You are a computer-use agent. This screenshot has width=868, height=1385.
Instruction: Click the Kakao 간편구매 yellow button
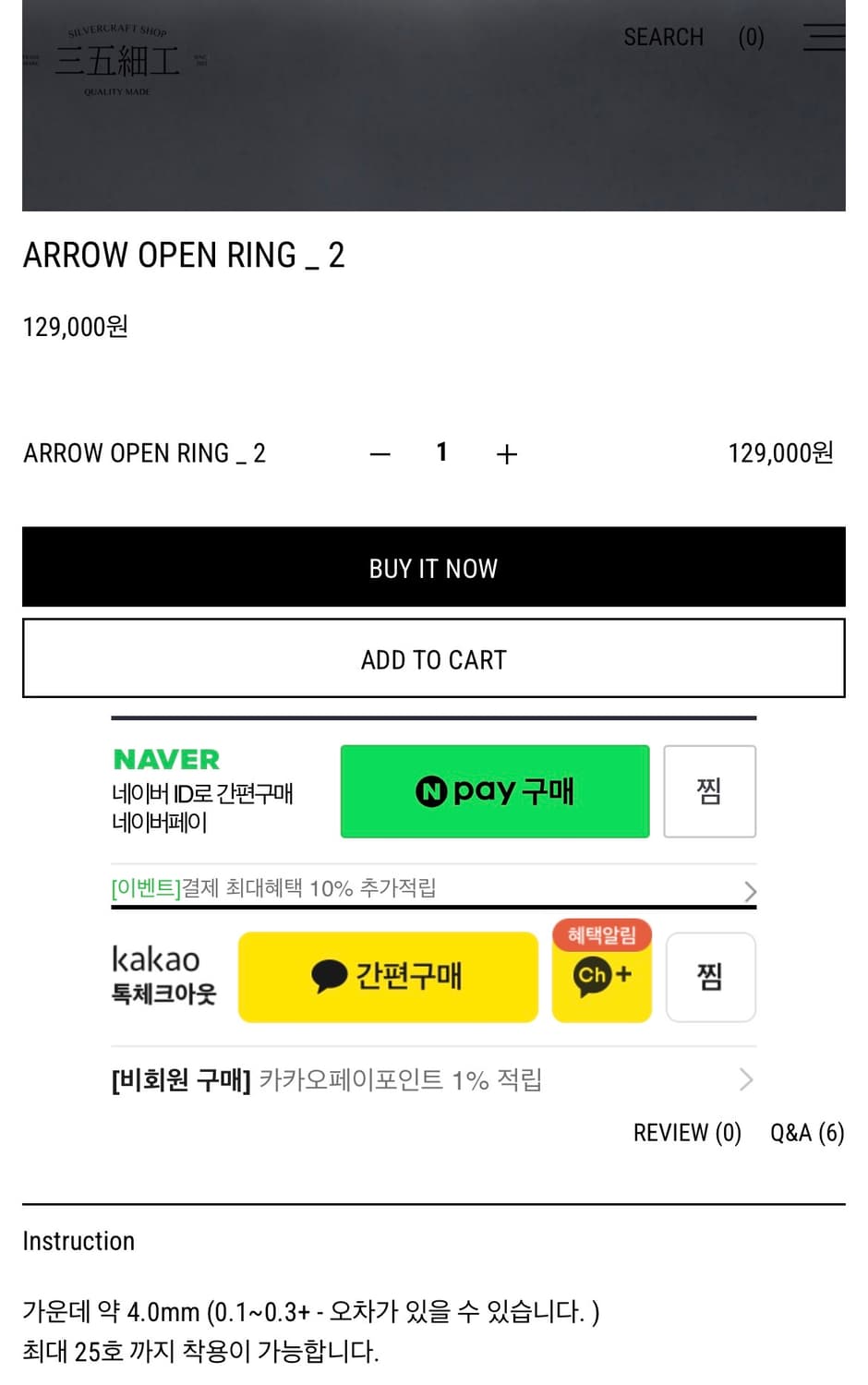388,976
